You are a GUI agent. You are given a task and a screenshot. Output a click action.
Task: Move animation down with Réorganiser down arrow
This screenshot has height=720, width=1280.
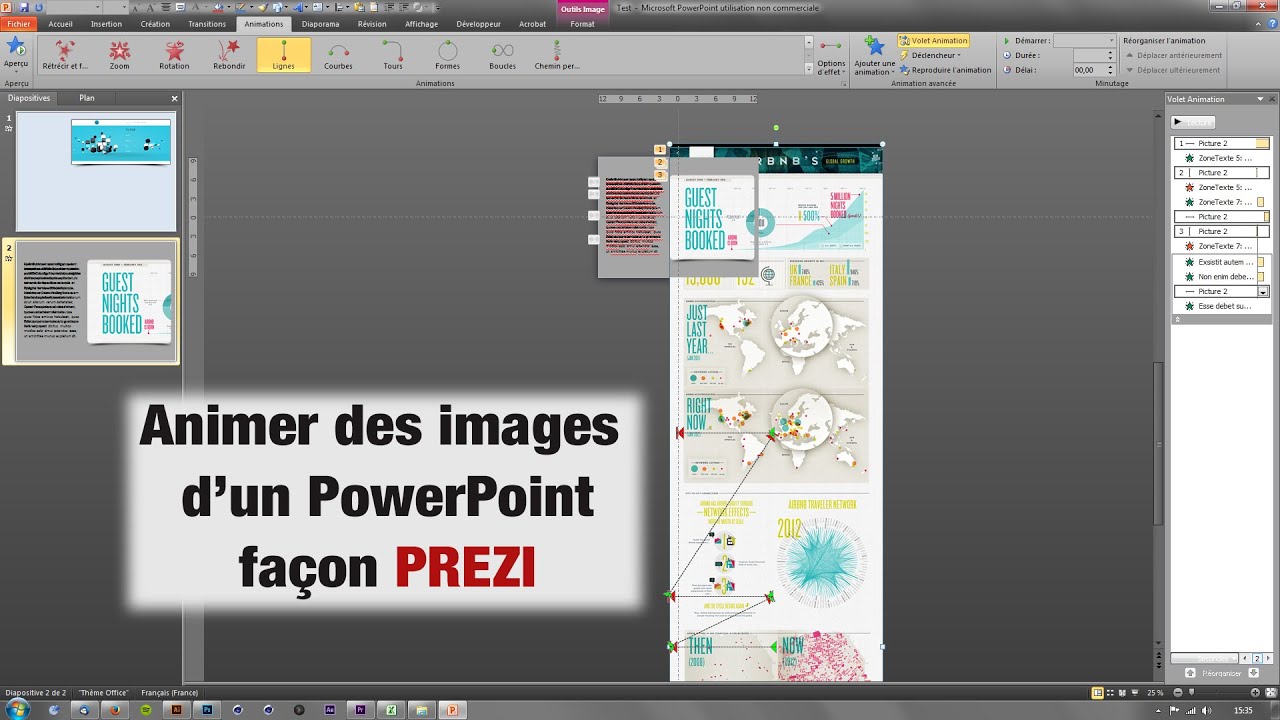point(1254,673)
